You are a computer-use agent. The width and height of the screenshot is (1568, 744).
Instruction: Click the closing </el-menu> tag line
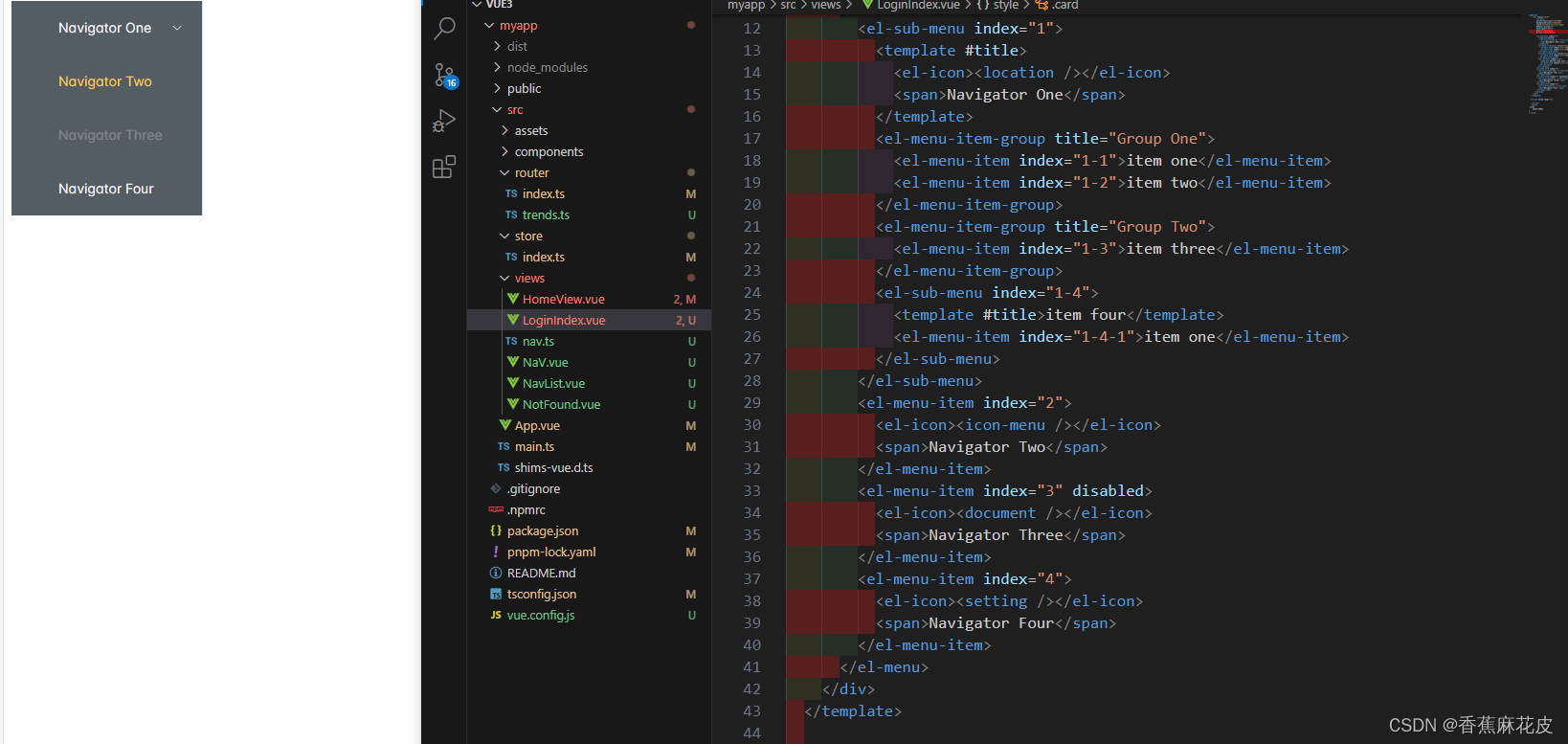(885, 667)
